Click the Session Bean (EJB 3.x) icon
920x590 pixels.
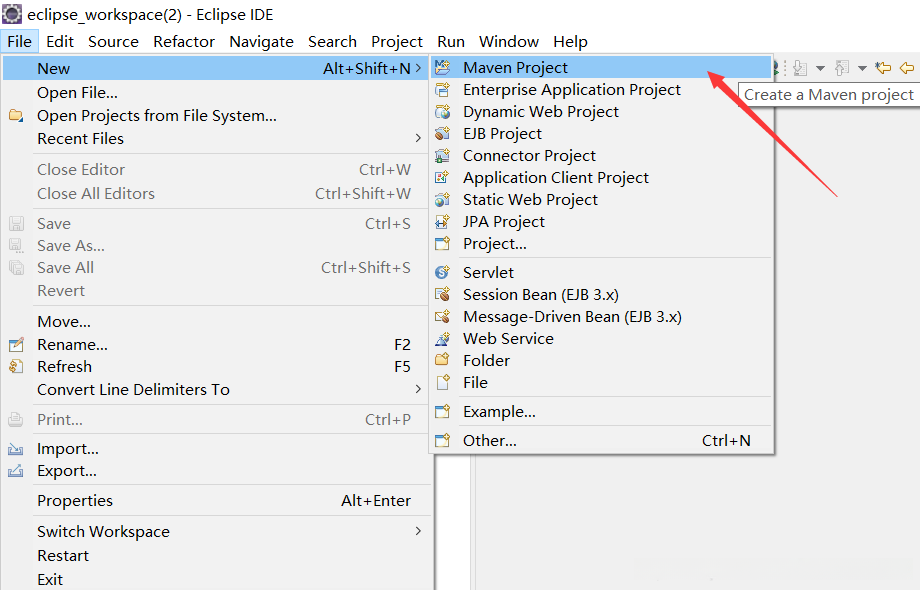coord(443,294)
